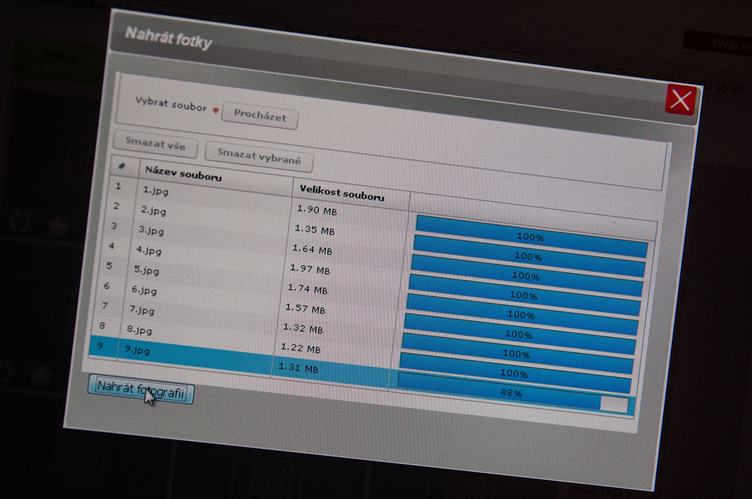Click row number 9 in the # column
The width and height of the screenshot is (752, 499).
tap(100, 345)
